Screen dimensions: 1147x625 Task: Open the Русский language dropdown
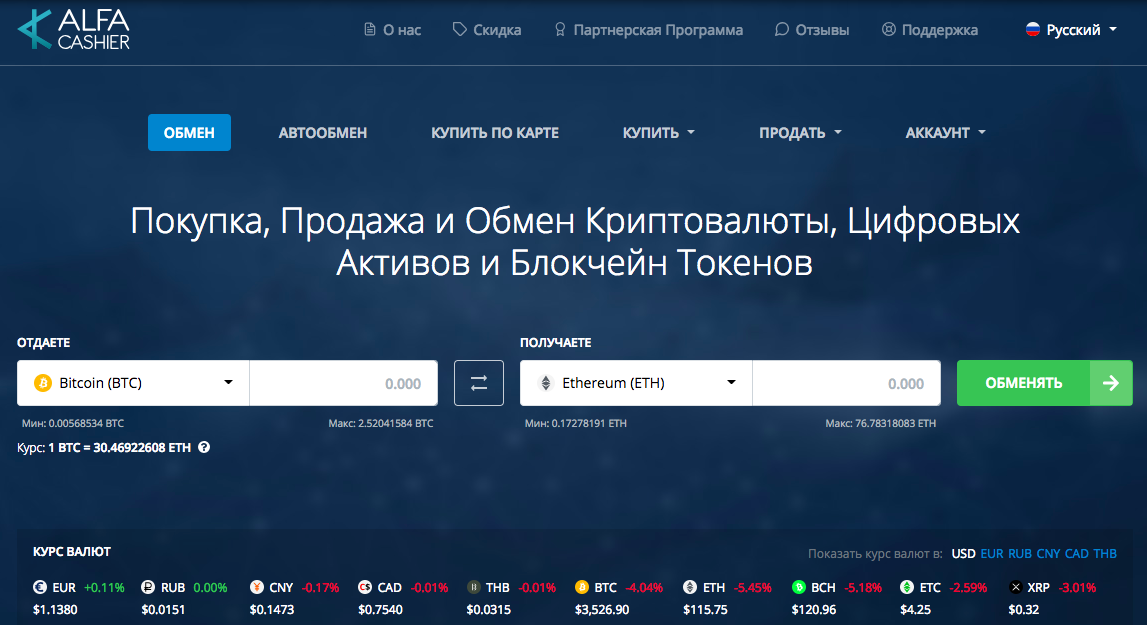1072,29
